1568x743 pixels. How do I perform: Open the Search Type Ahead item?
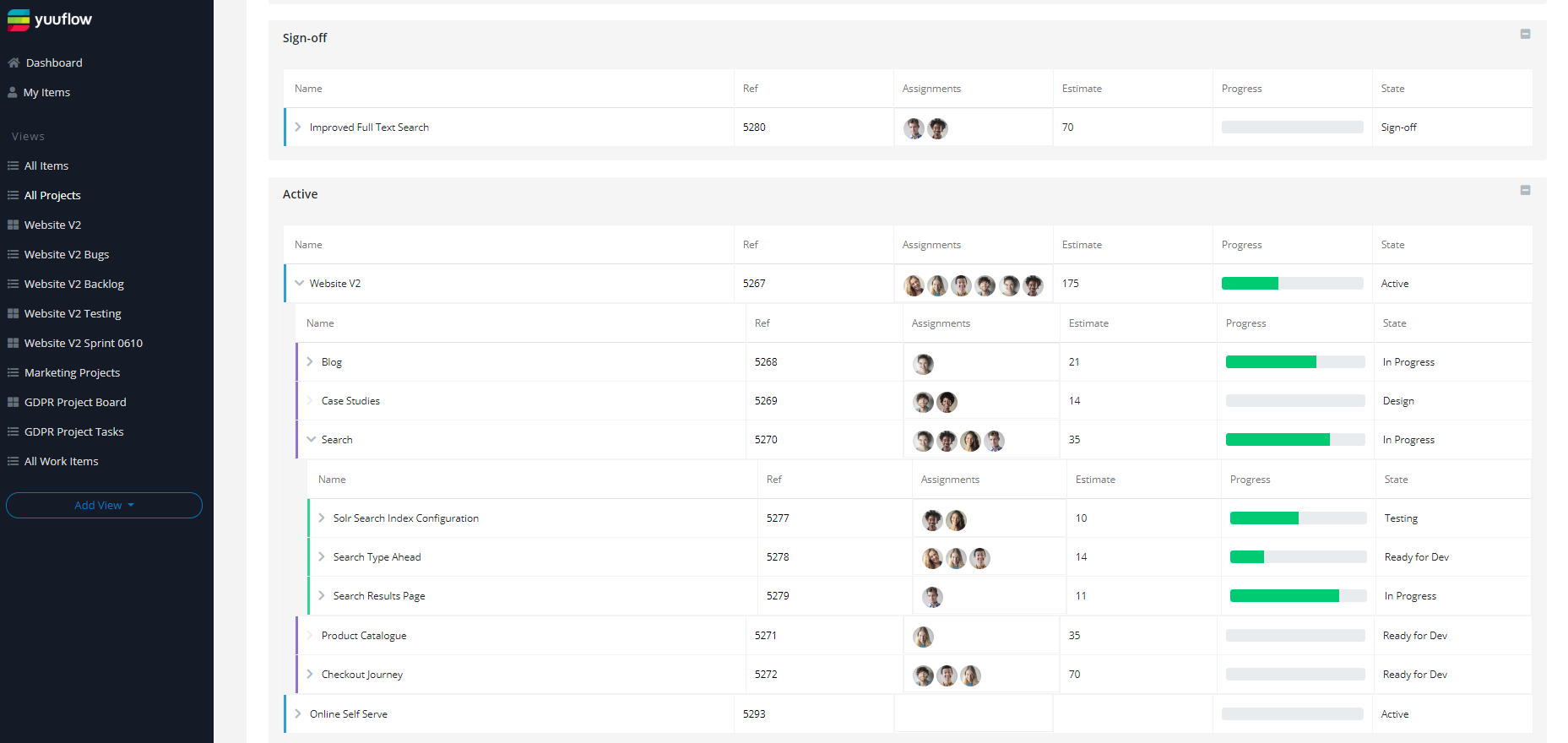[377, 556]
